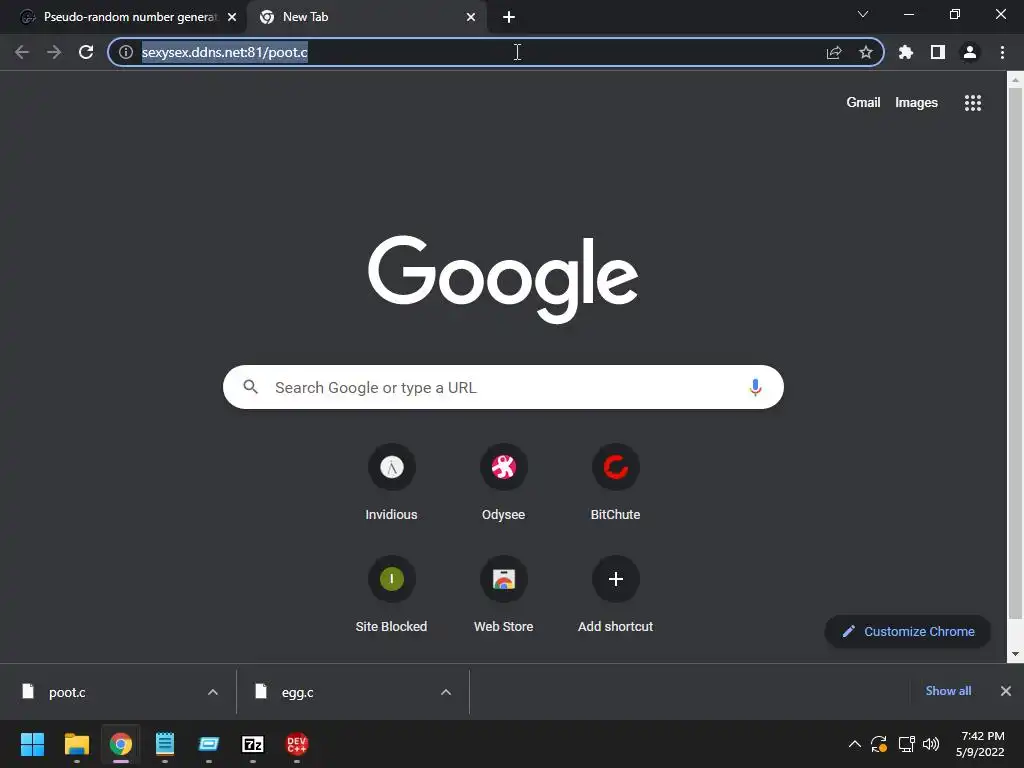1024x768 pixels.
Task: Open the Gmail link
Action: tap(863, 103)
